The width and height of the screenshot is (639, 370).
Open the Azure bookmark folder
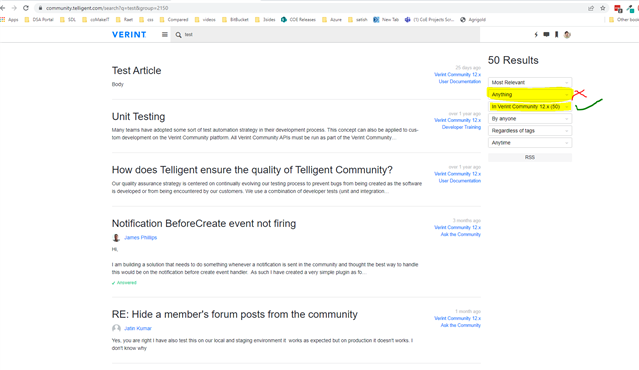tap(332, 20)
